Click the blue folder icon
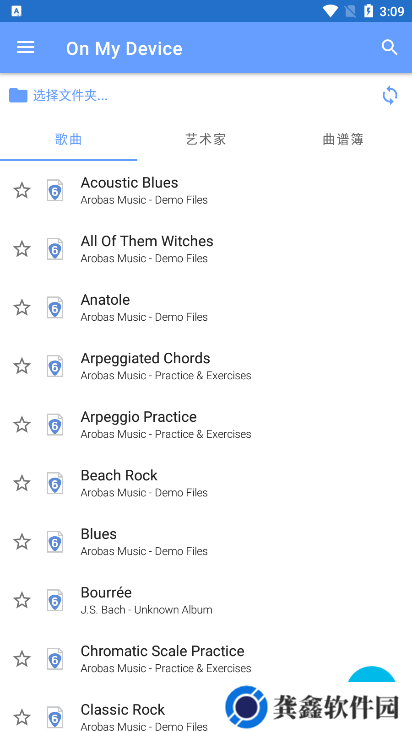 point(18,96)
